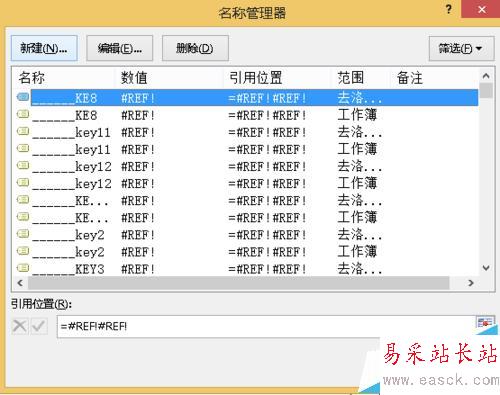500x395 pixels.
Task: Click the 删除(D) delete button
Action: tap(195, 48)
